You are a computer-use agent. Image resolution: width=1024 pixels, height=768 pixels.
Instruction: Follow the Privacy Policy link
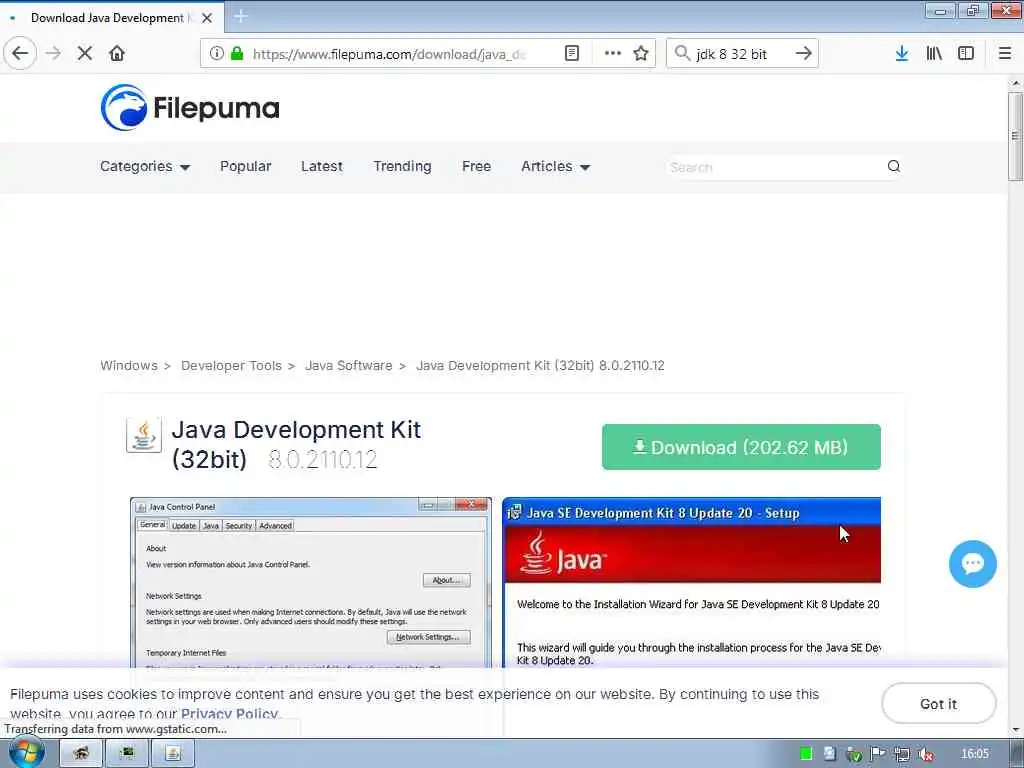229,713
